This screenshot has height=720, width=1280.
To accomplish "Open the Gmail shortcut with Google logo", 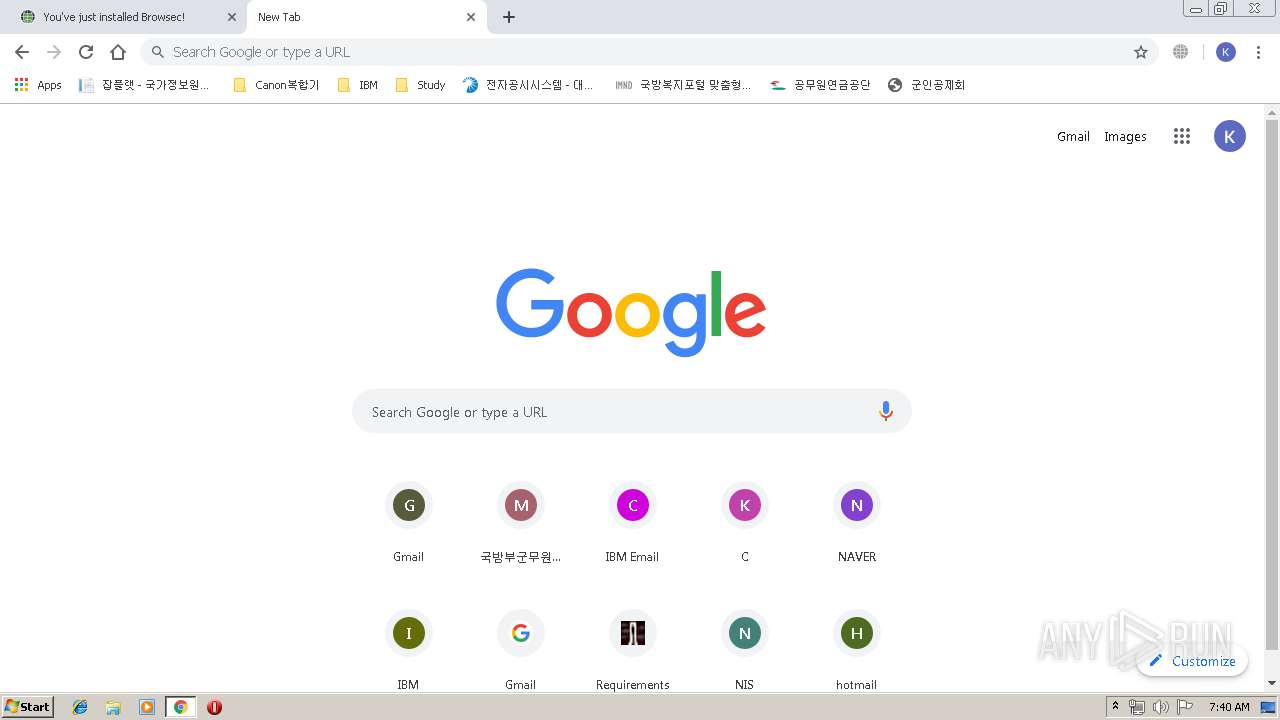I will click(x=520, y=650).
